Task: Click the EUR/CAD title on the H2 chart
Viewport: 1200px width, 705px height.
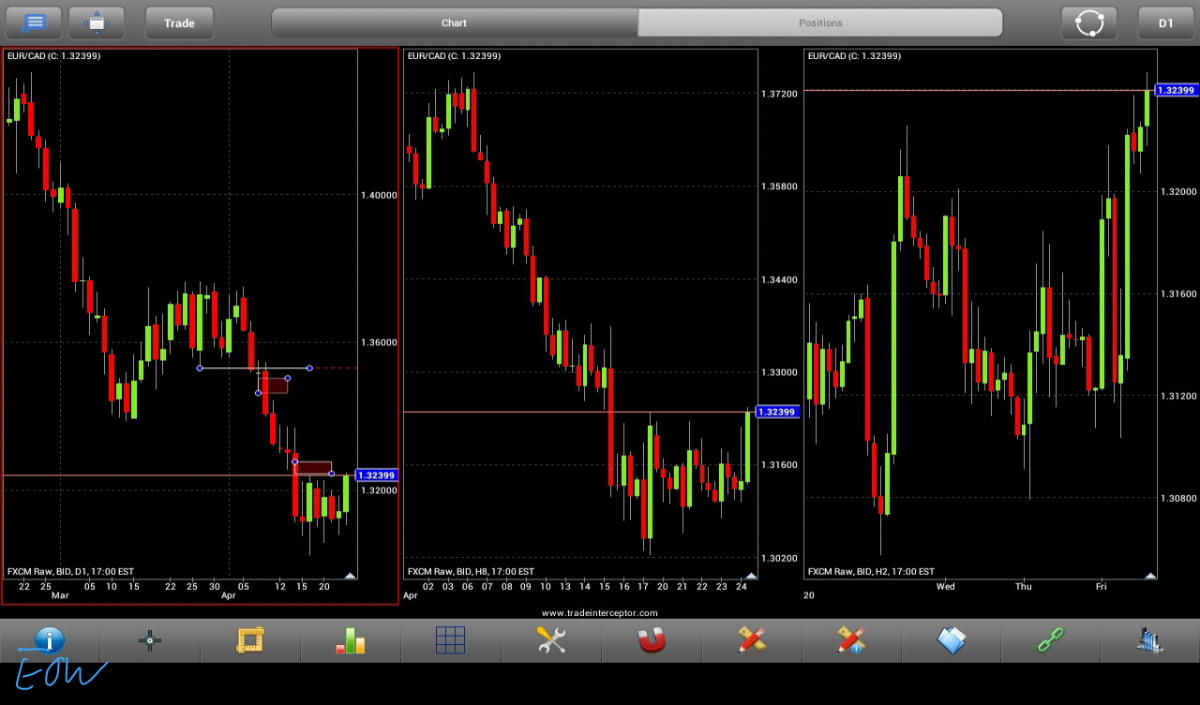Action: (x=853, y=55)
